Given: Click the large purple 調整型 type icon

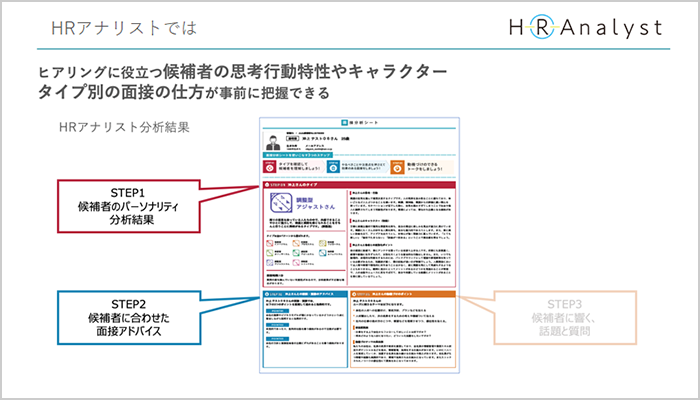Looking at the screenshot, I should [x=281, y=203].
